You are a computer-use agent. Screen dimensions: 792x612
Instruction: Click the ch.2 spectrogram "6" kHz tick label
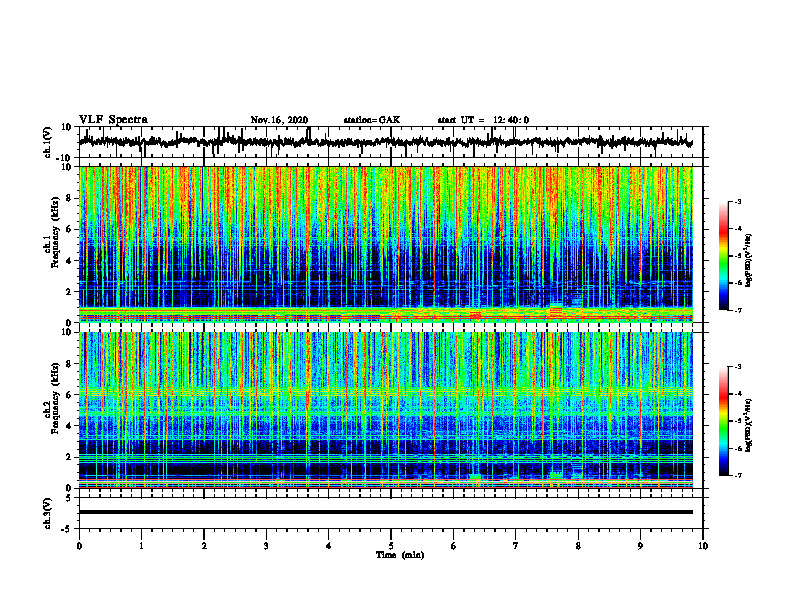[x=69, y=395]
